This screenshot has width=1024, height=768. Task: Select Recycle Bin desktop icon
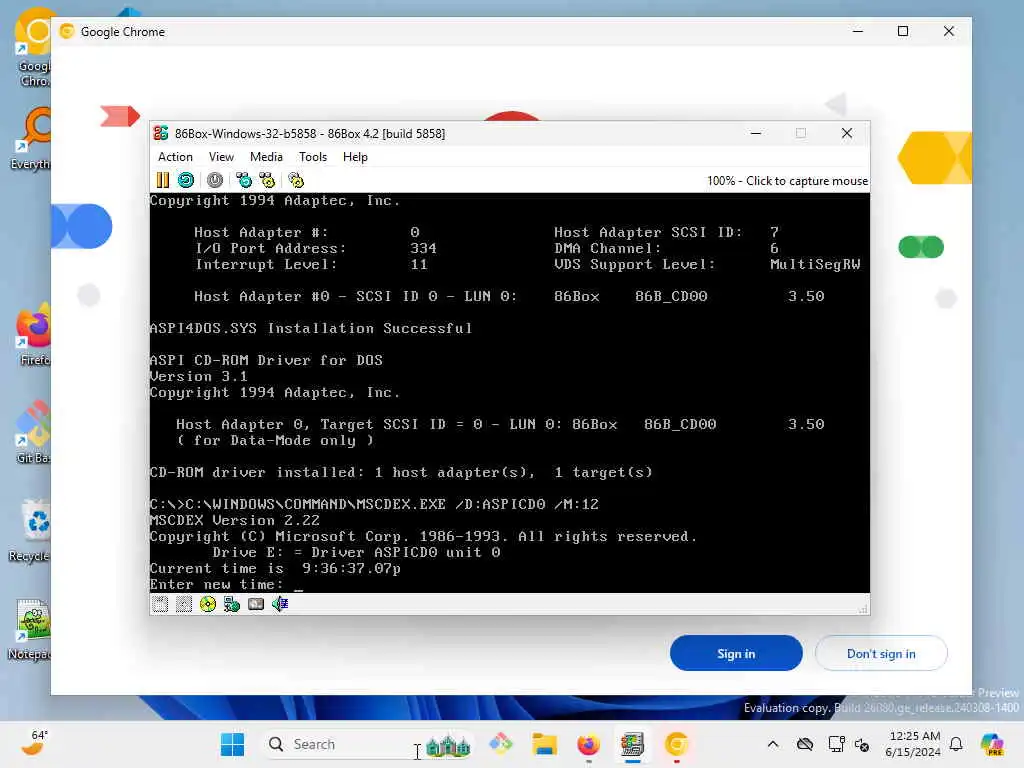30,531
